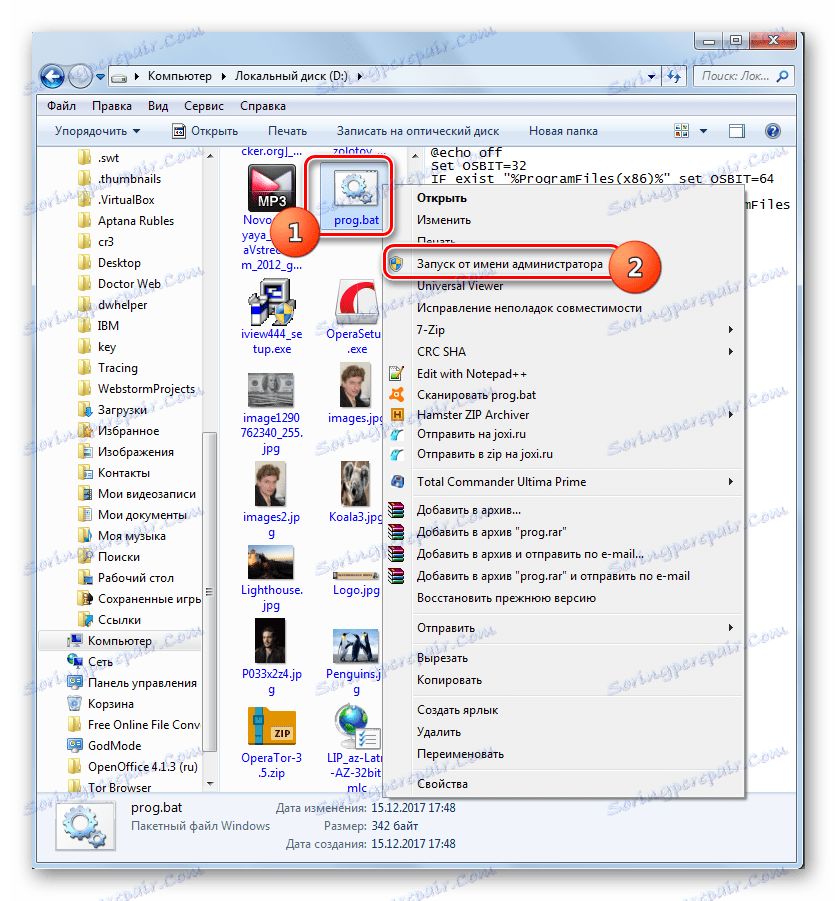Expand the Total Commander Ultima Prime submenu
The width and height of the screenshot is (837, 901).
[731, 482]
